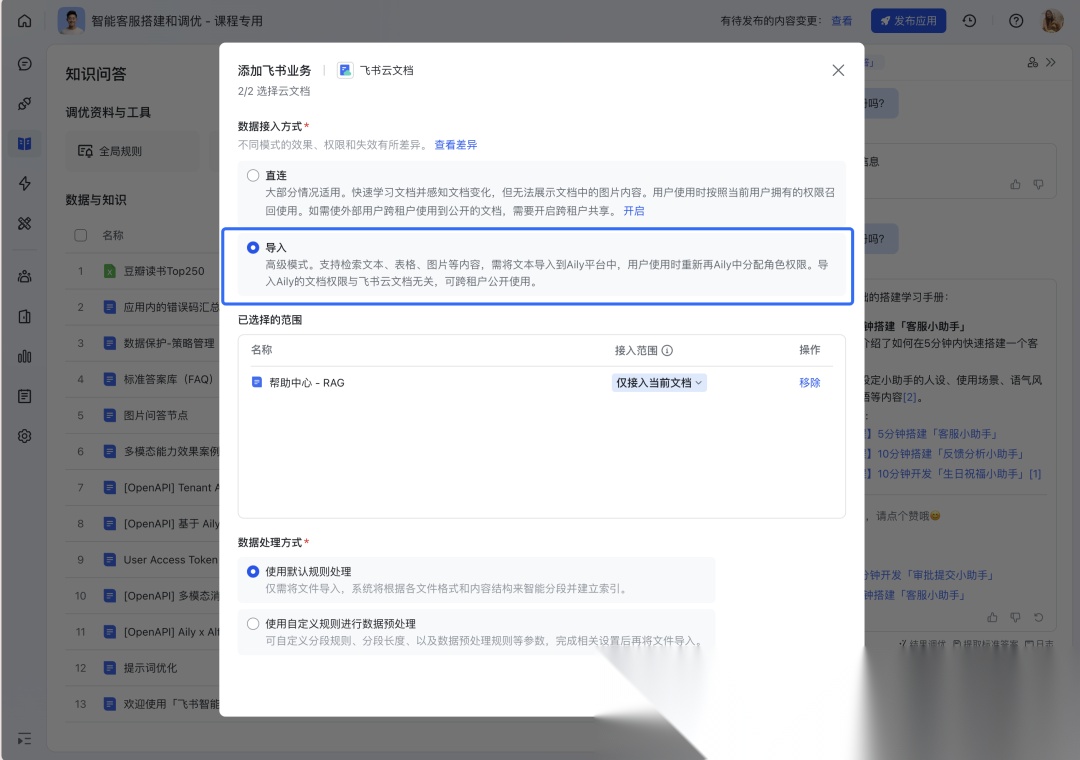Open the knowledge book sidebar icon
The image size is (1080, 760).
[x=25, y=143]
